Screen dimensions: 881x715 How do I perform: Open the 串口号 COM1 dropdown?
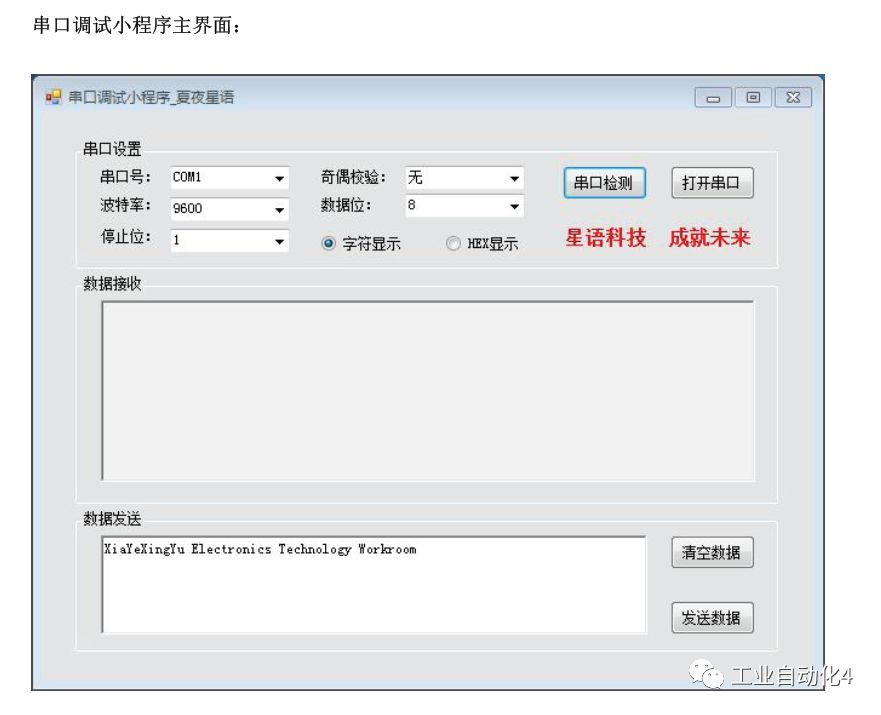[277, 178]
